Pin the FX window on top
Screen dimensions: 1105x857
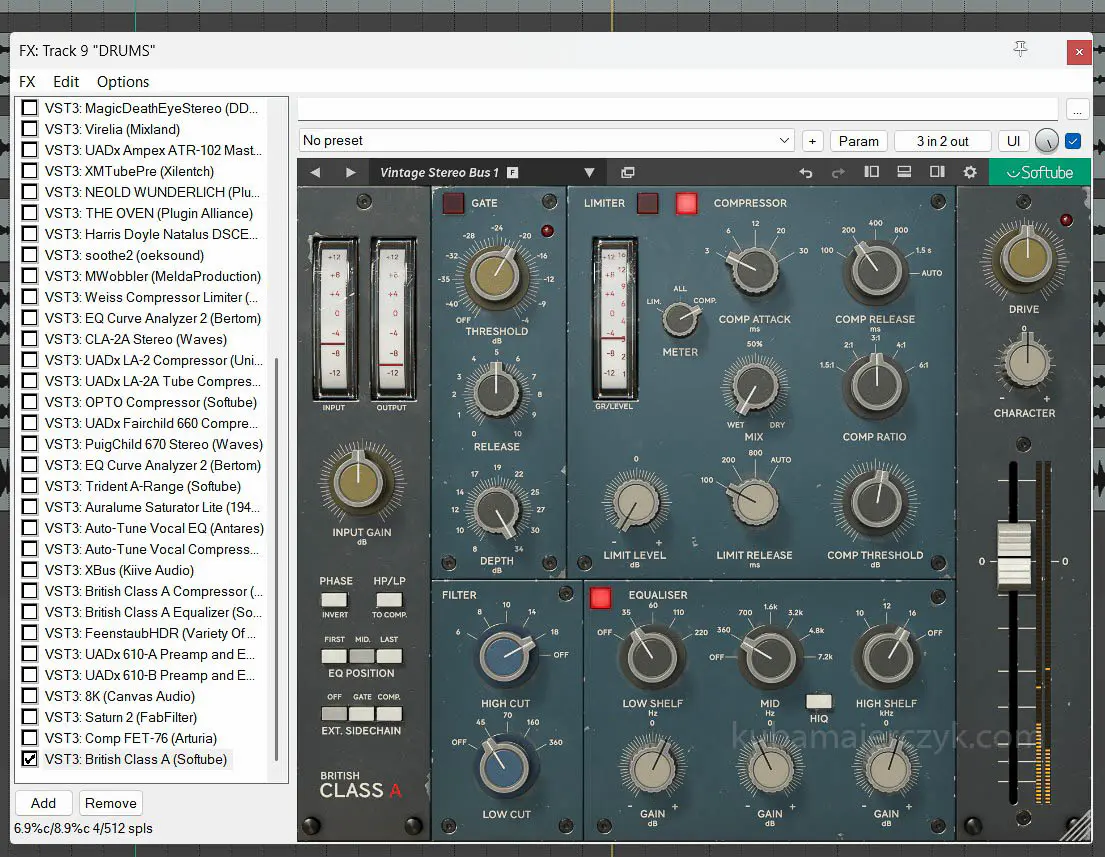(x=1020, y=50)
